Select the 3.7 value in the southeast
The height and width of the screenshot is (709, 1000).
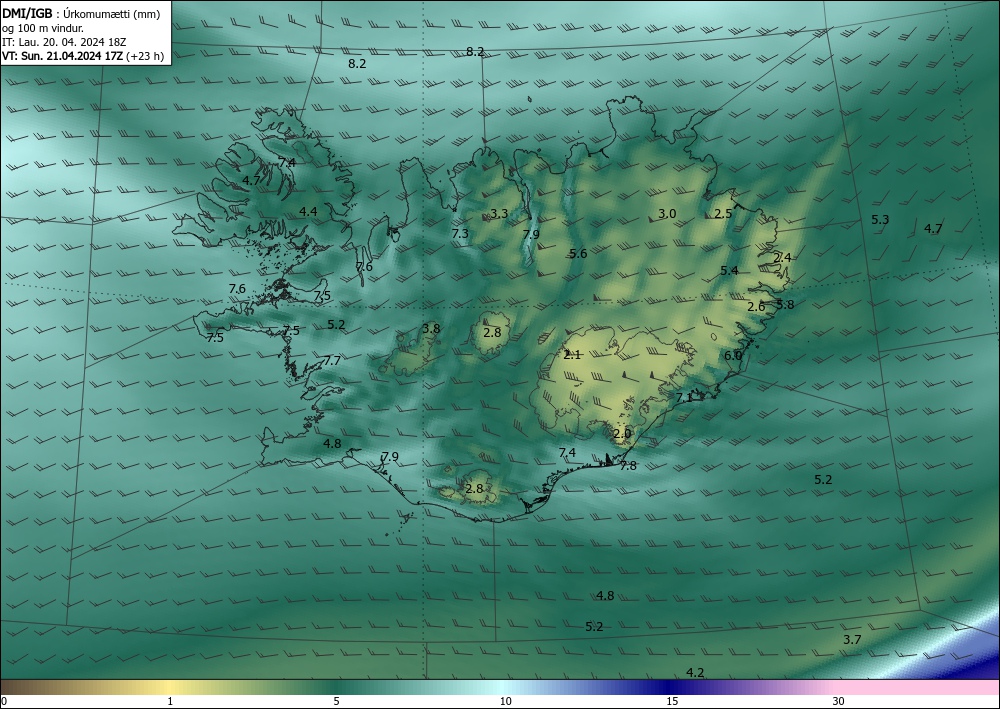[852, 640]
